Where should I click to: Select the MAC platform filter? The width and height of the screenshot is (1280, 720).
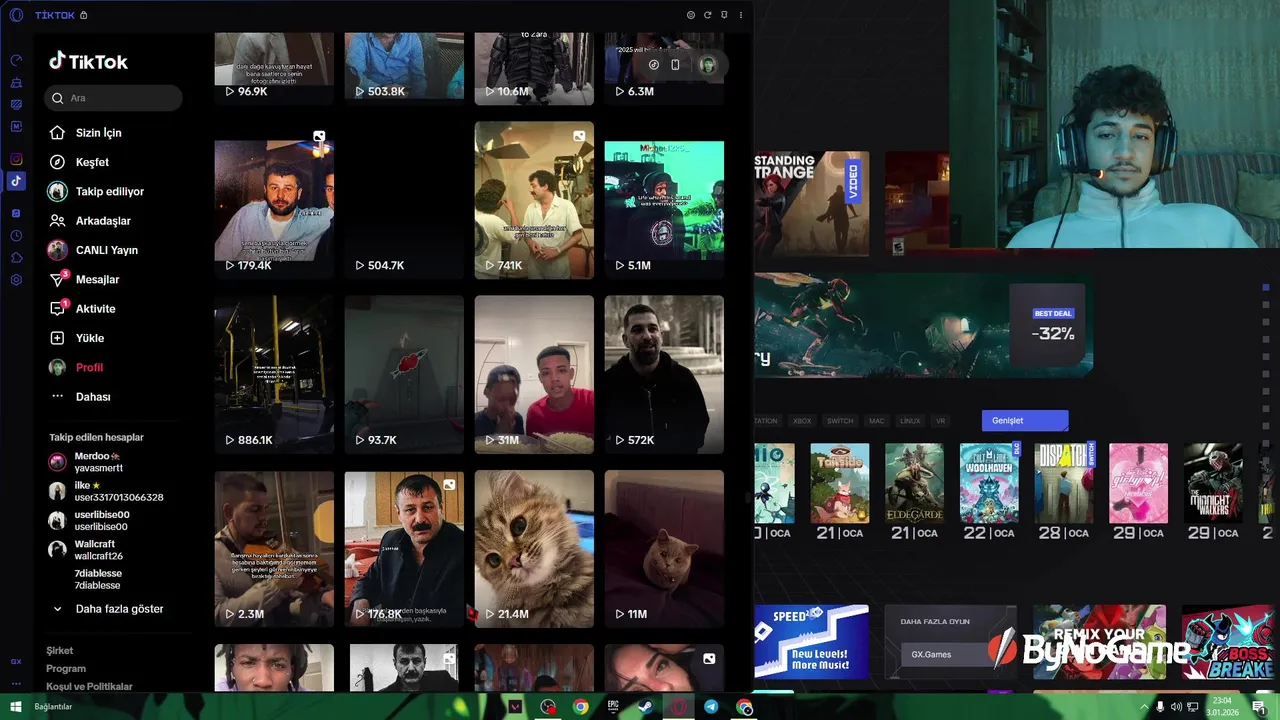pos(876,421)
